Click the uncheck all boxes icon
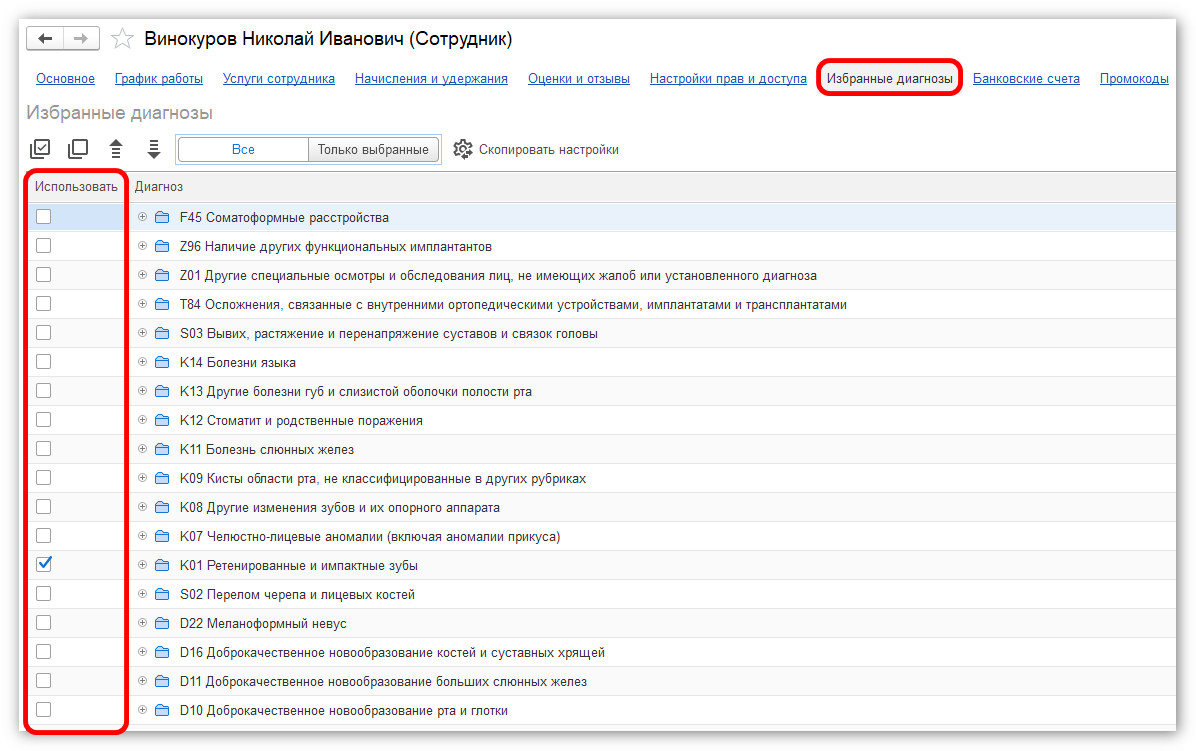This screenshot has height=751, width=1196. [x=78, y=149]
